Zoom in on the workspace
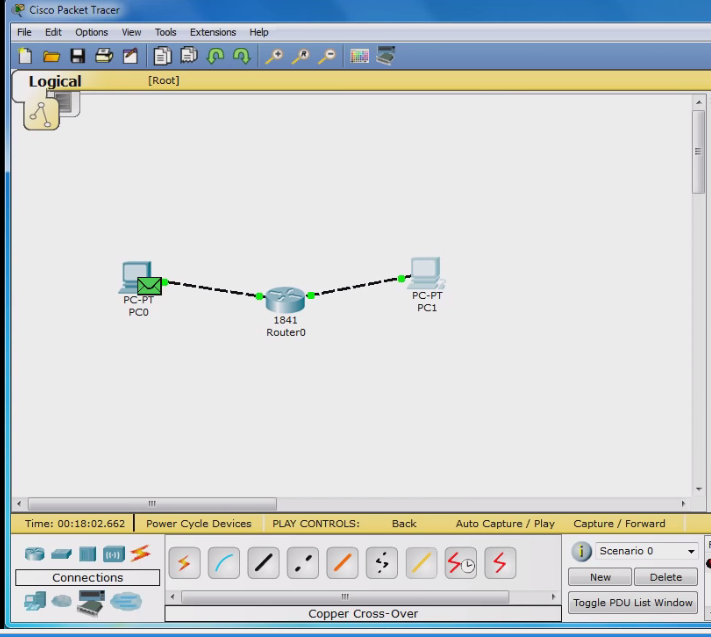Image resolution: width=711 pixels, height=637 pixels. (274, 56)
